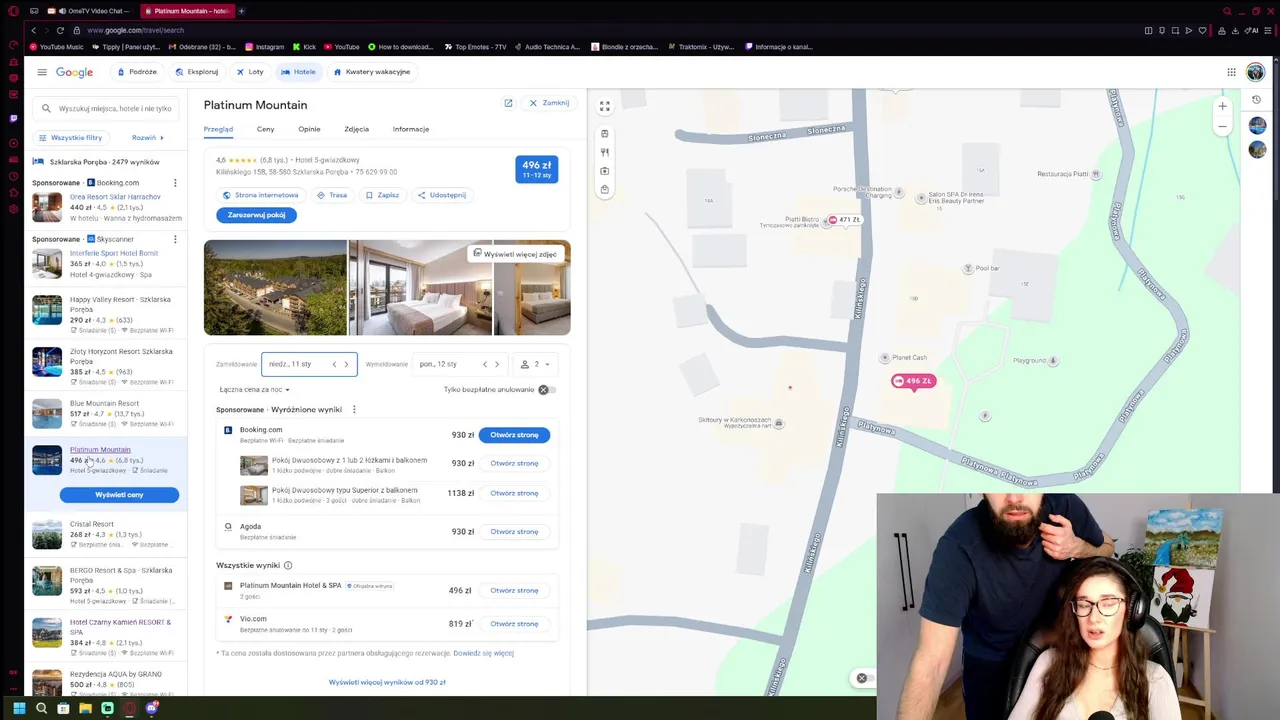Show attractions camera icon on map
1280x720 pixels.
tap(604, 171)
